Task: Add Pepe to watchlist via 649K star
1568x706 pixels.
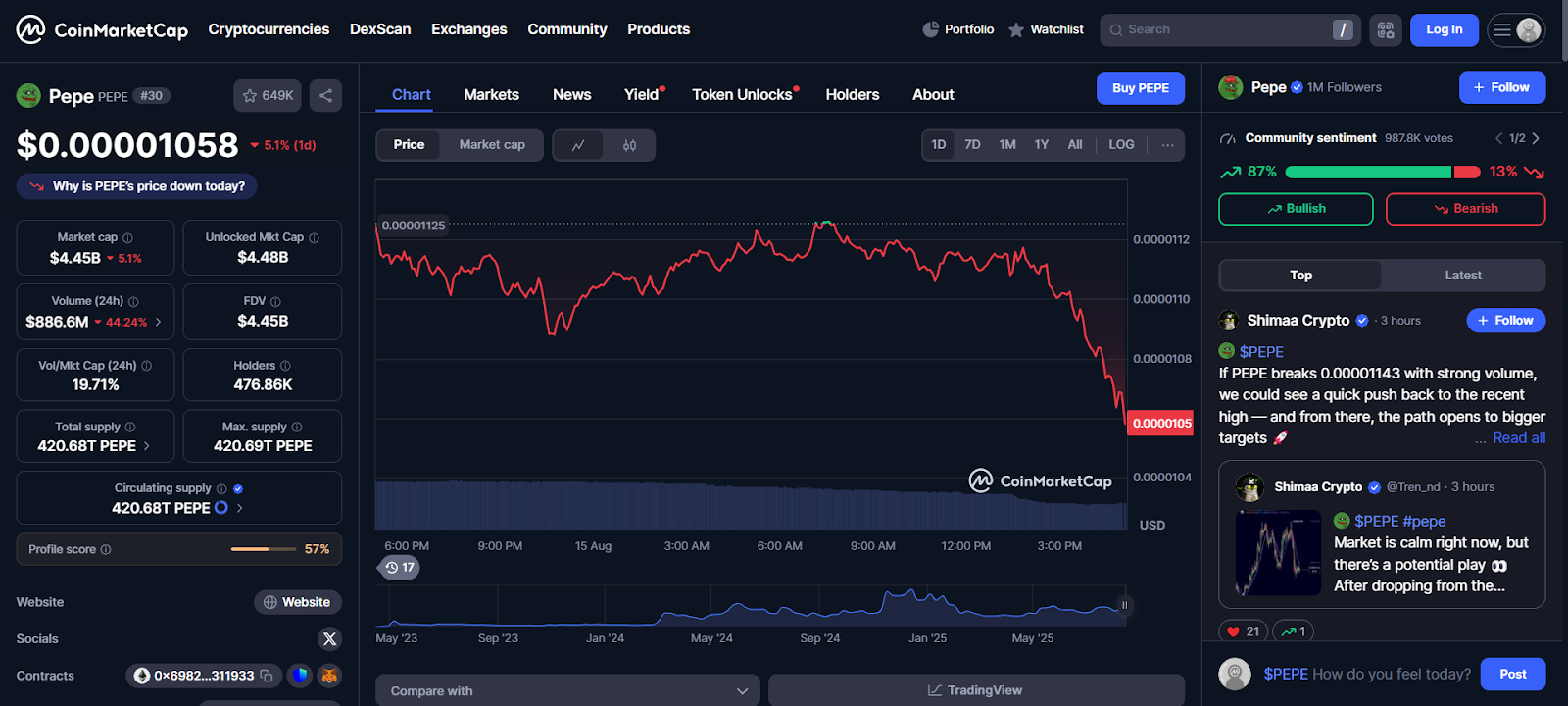Action: pos(268,95)
